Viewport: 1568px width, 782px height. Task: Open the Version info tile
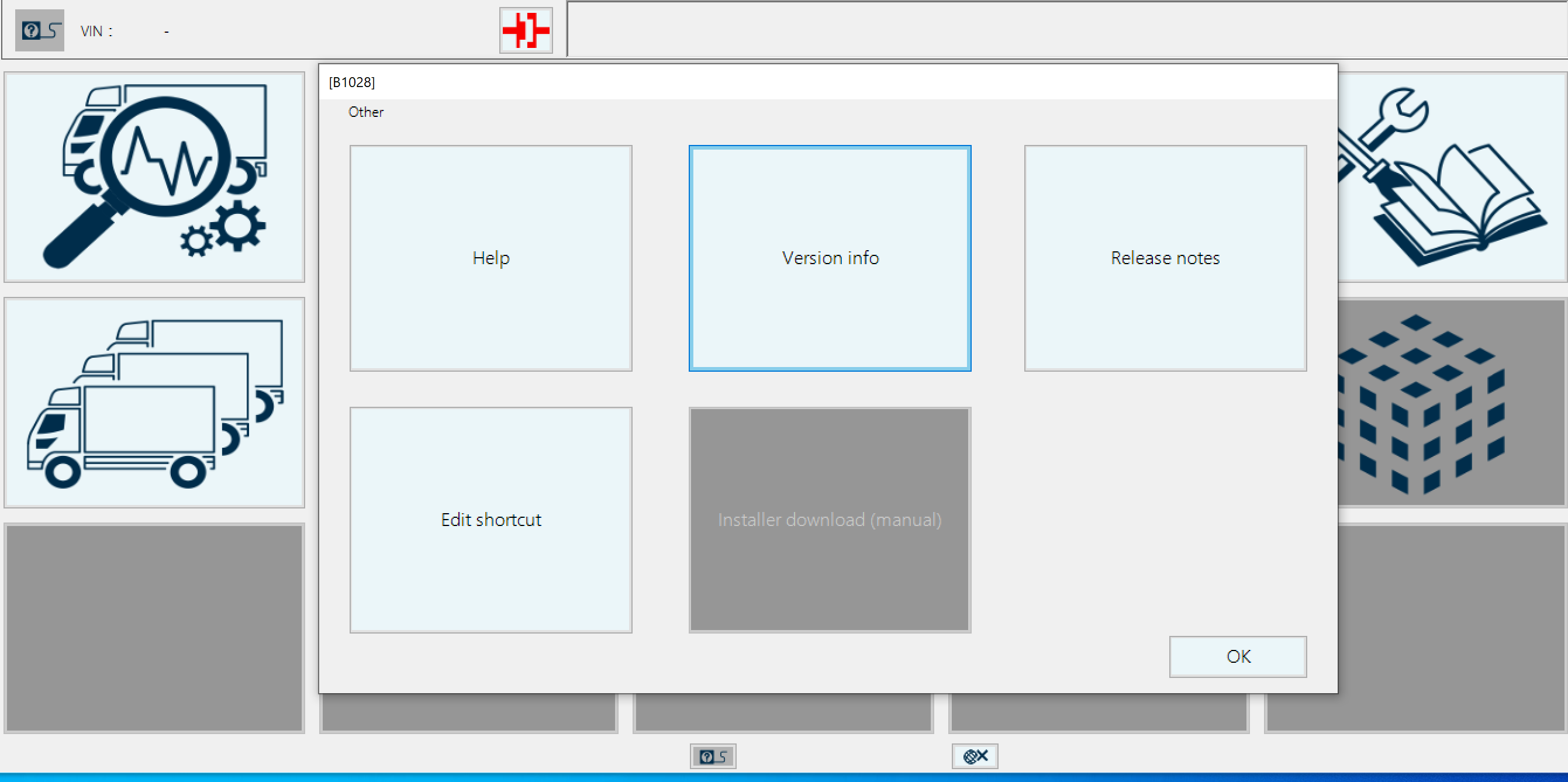tap(830, 258)
